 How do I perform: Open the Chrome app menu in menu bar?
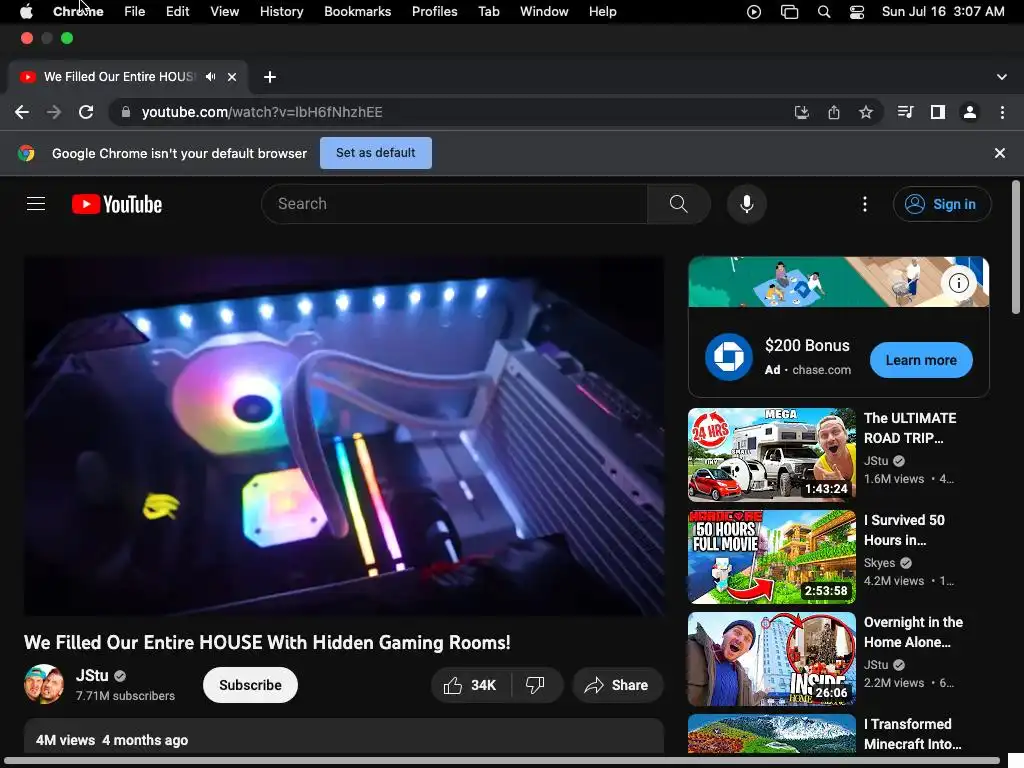click(78, 11)
